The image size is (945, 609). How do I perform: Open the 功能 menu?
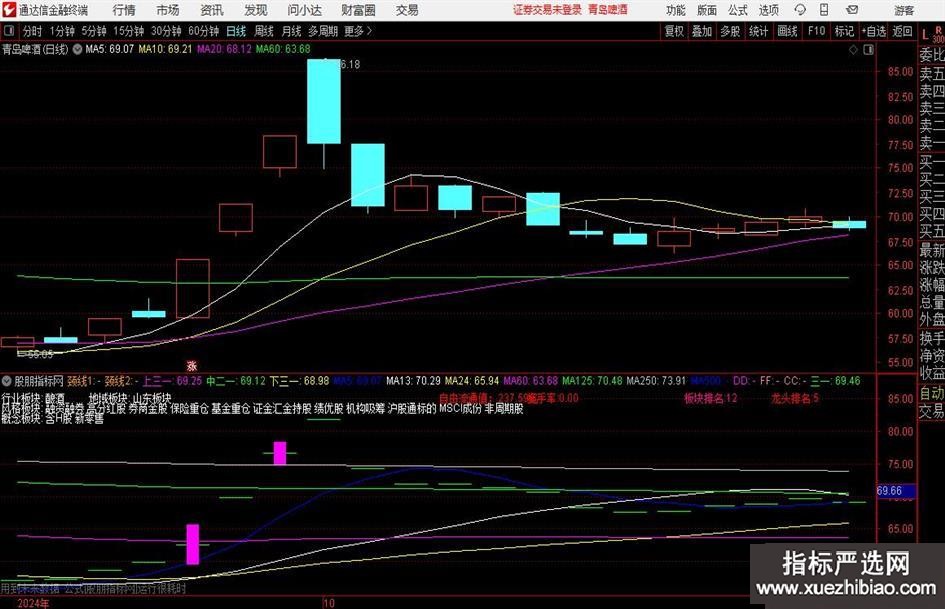point(676,10)
